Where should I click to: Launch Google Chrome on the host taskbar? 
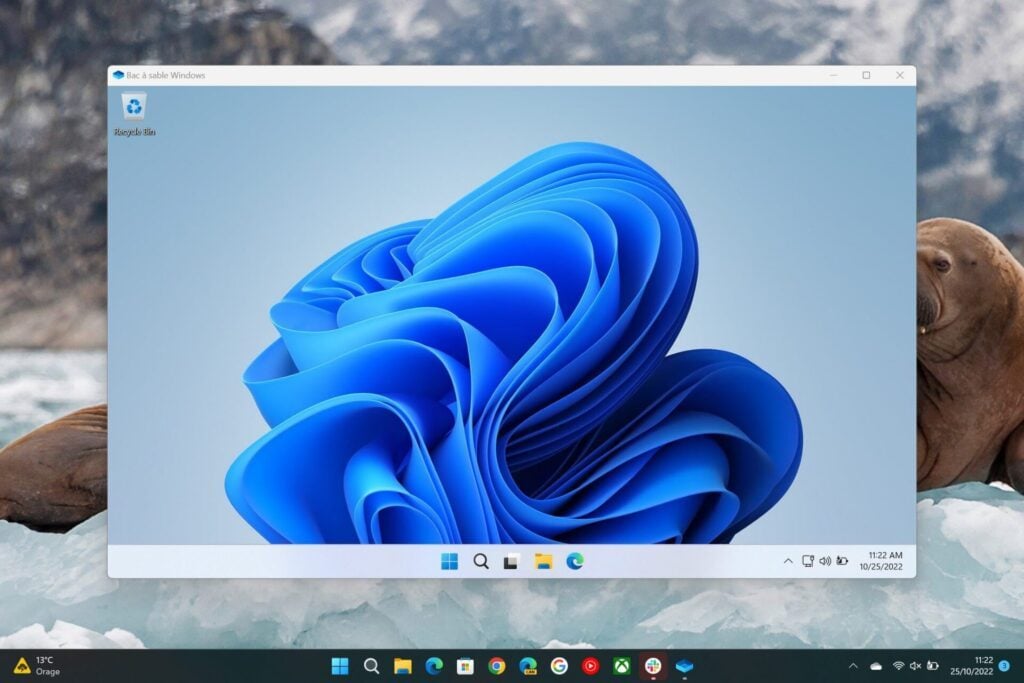pyautogui.click(x=496, y=666)
